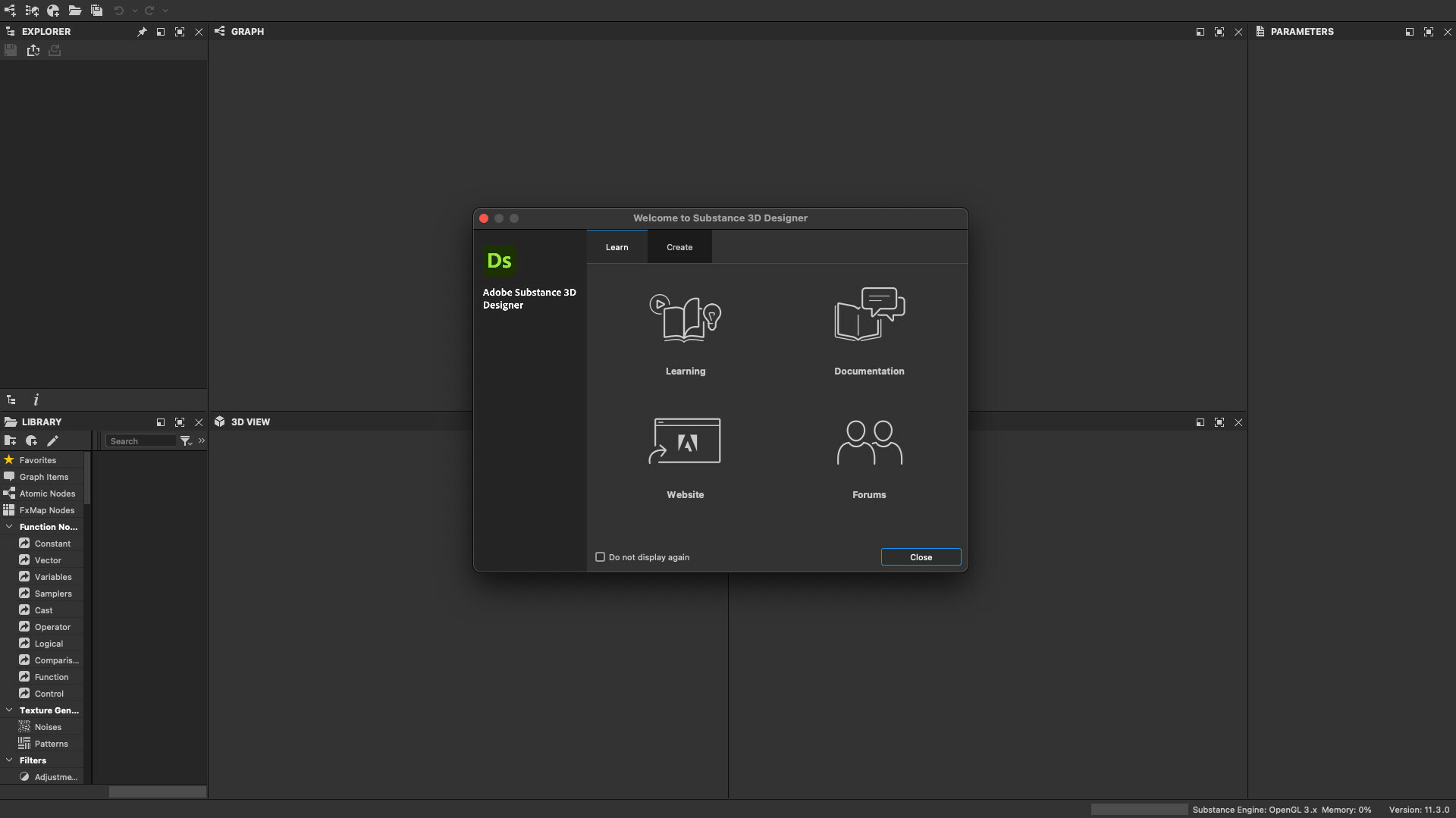Maximize the Graph panel with its fullscreen icon

[x=1219, y=32]
